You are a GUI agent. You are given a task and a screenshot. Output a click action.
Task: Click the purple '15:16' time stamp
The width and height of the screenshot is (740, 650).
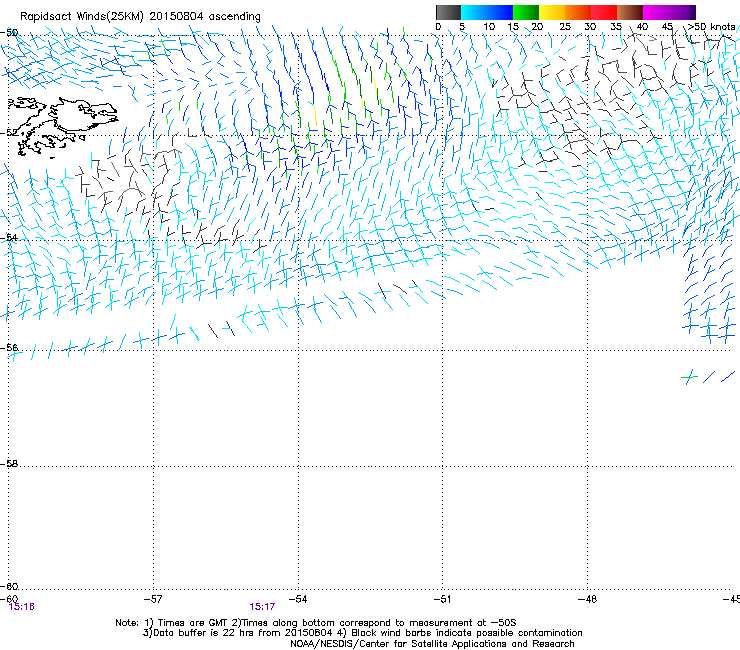[22, 607]
